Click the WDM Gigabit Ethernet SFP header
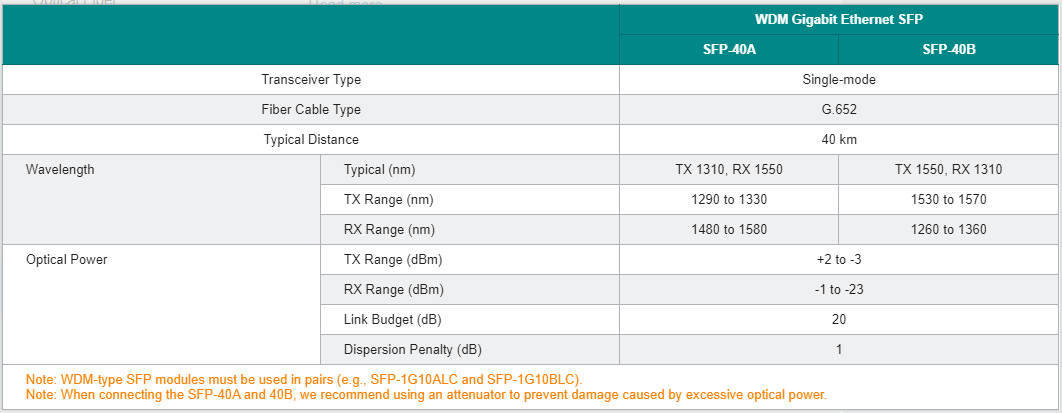1062x413 pixels. pos(839,20)
